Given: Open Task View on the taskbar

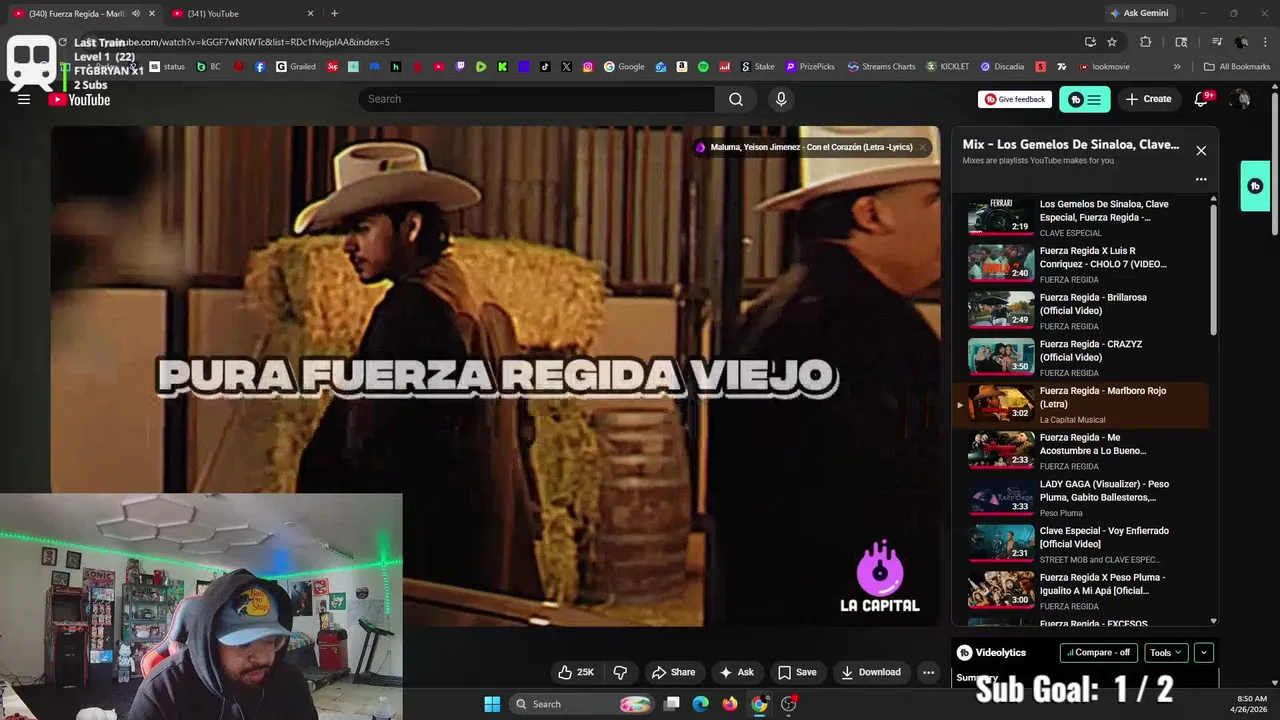Looking at the screenshot, I should click(x=672, y=704).
